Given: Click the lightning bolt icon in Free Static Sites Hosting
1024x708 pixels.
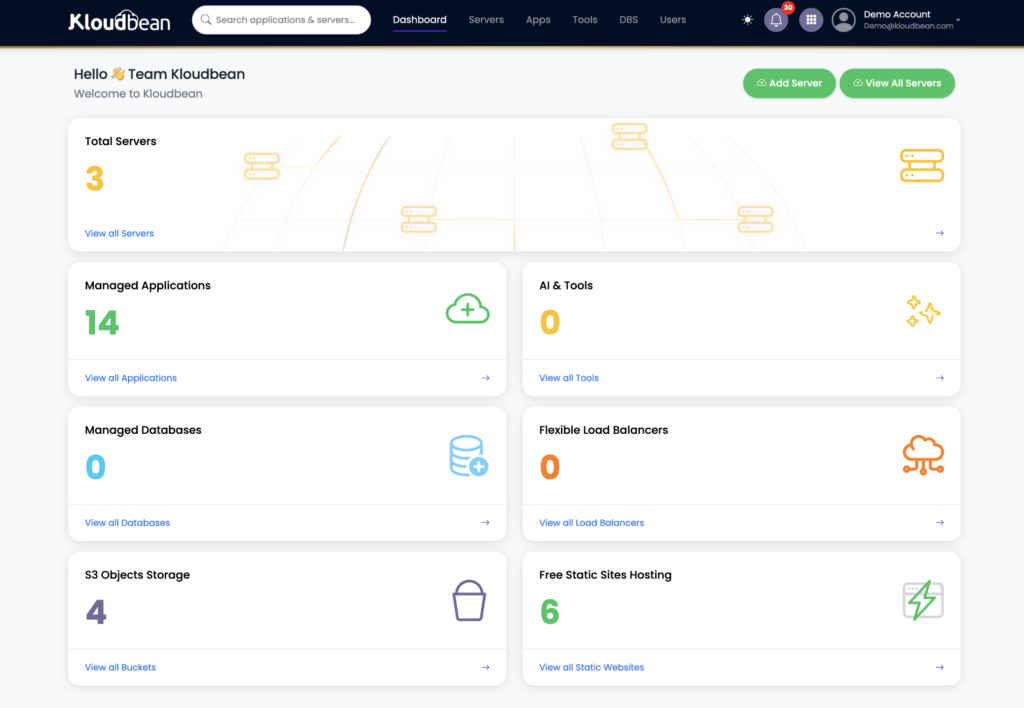Looking at the screenshot, I should click(x=923, y=600).
